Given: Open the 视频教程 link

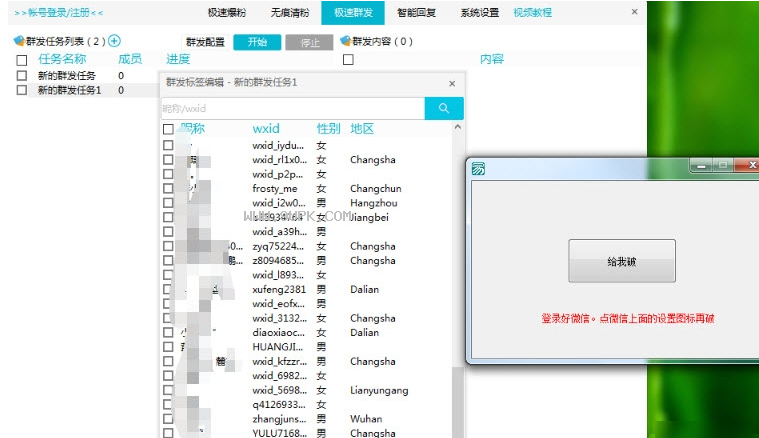Looking at the screenshot, I should coord(532,13).
